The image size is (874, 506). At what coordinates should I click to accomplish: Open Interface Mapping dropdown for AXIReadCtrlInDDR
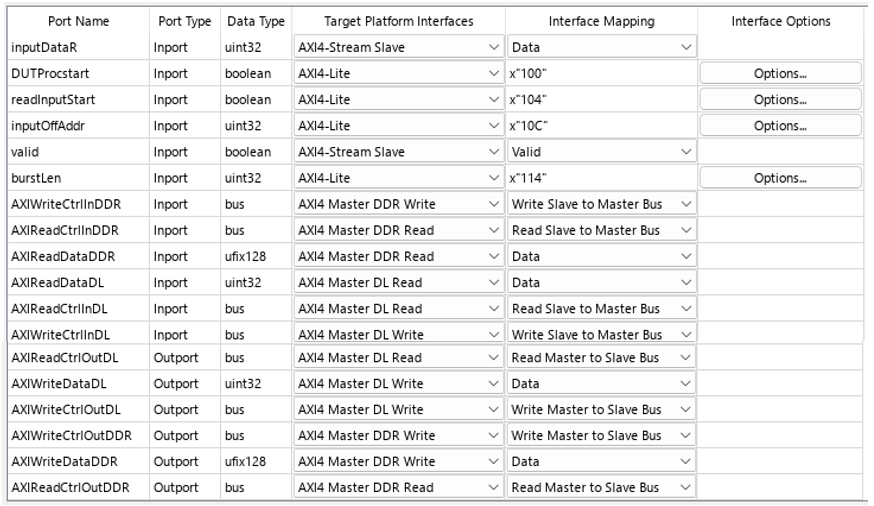pos(601,230)
